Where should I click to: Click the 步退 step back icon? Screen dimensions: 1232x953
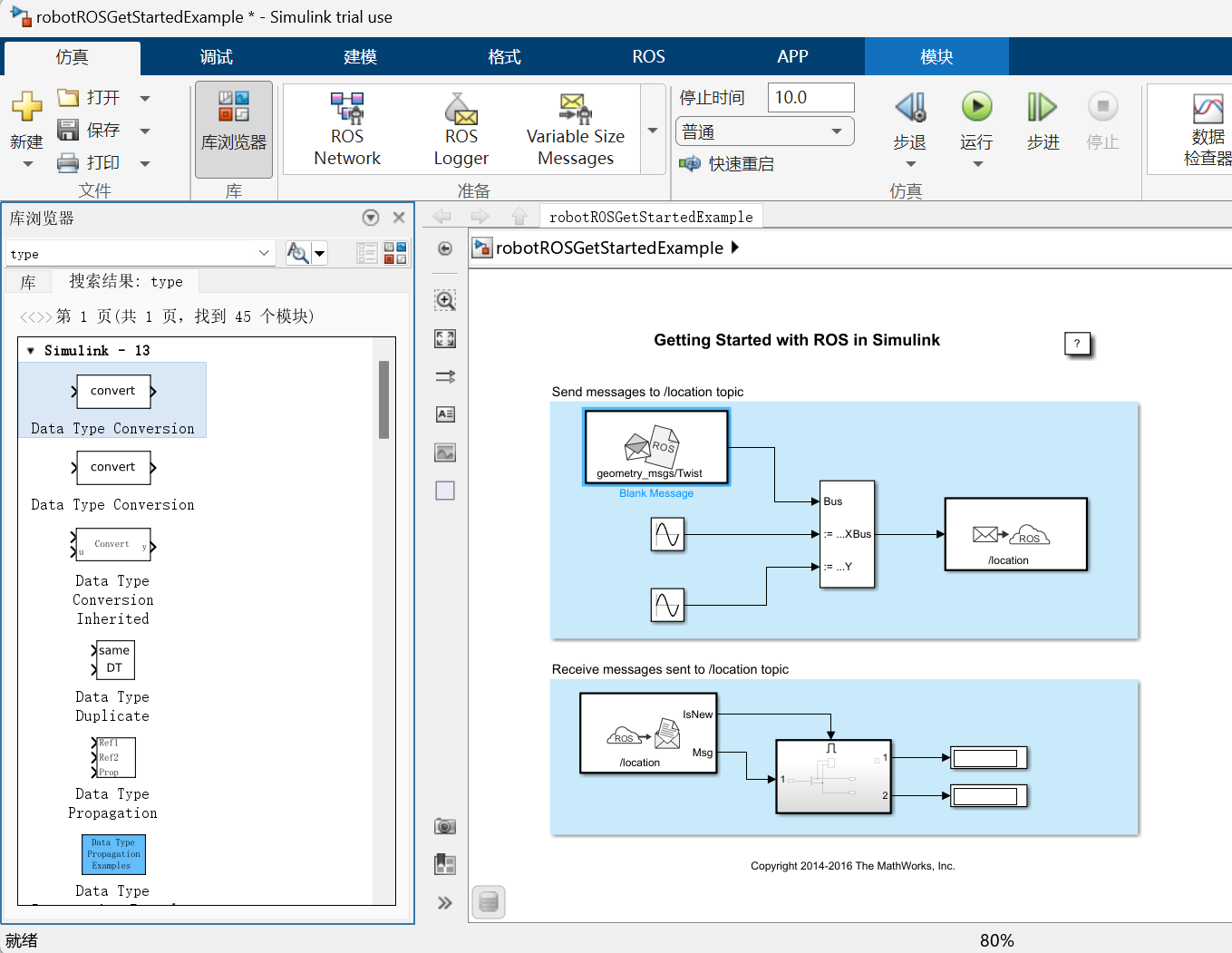coord(910,107)
